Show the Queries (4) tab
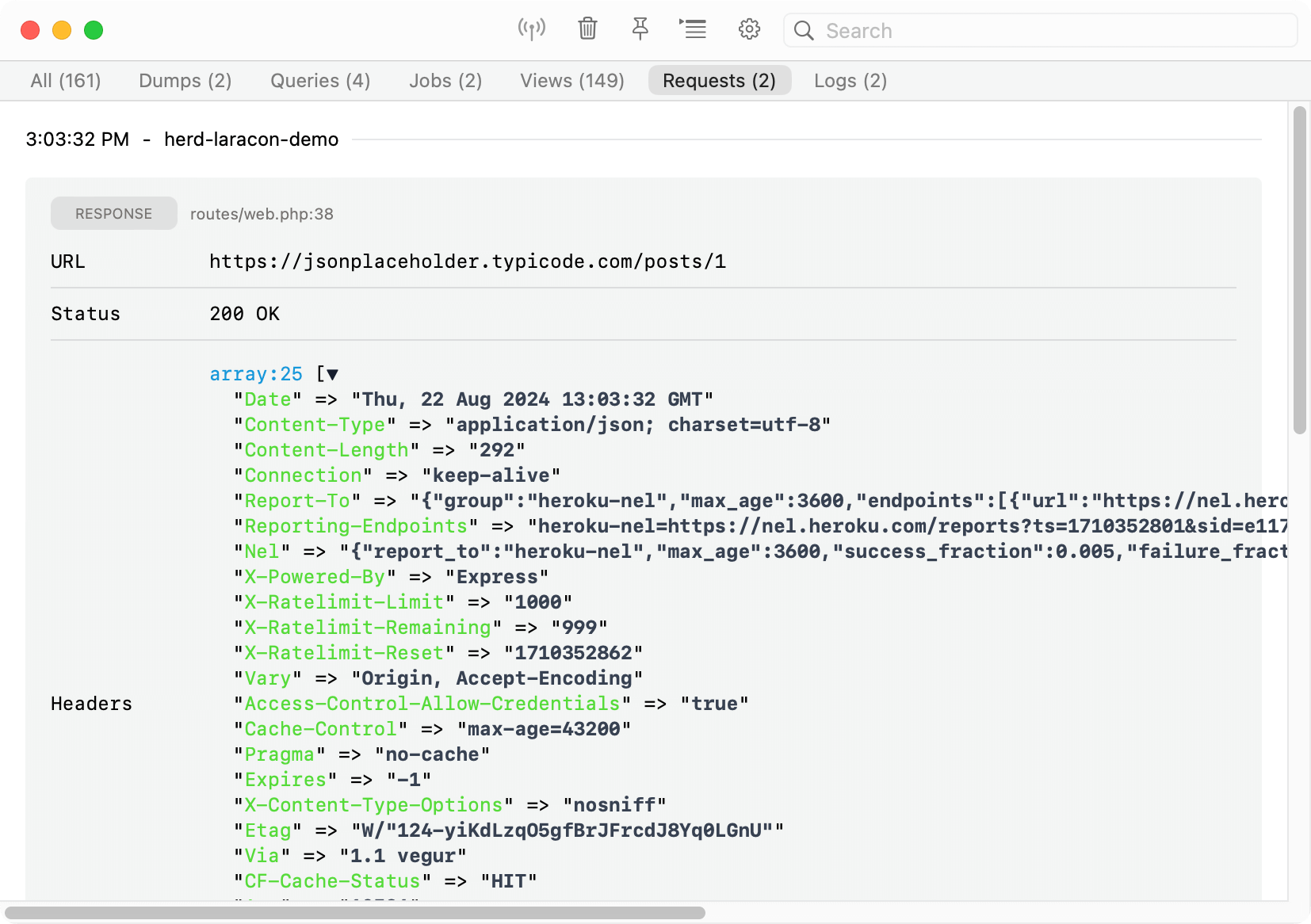The image size is (1311, 924). tap(320, 81)
